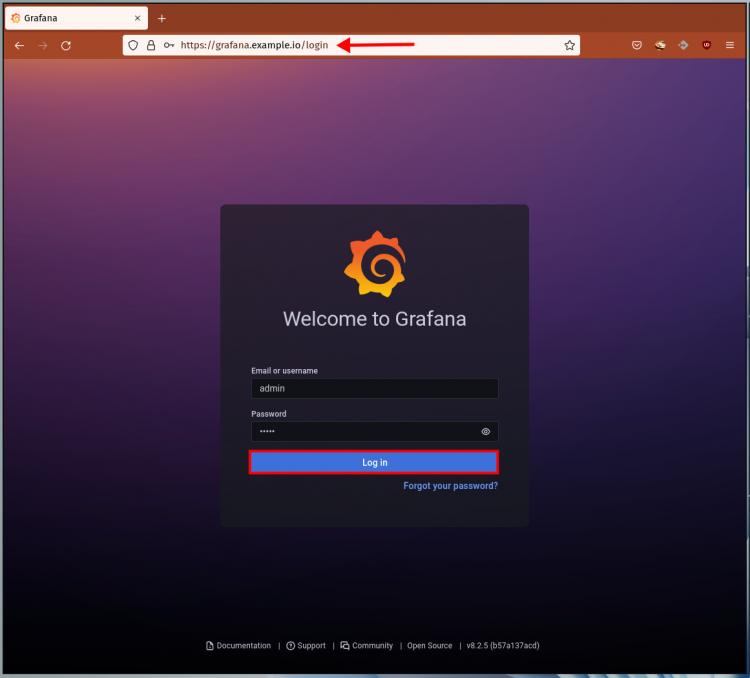This screenshot has width=750, height=678.
Task: Click the Welcome to Grafana heading
Action: 375,319
